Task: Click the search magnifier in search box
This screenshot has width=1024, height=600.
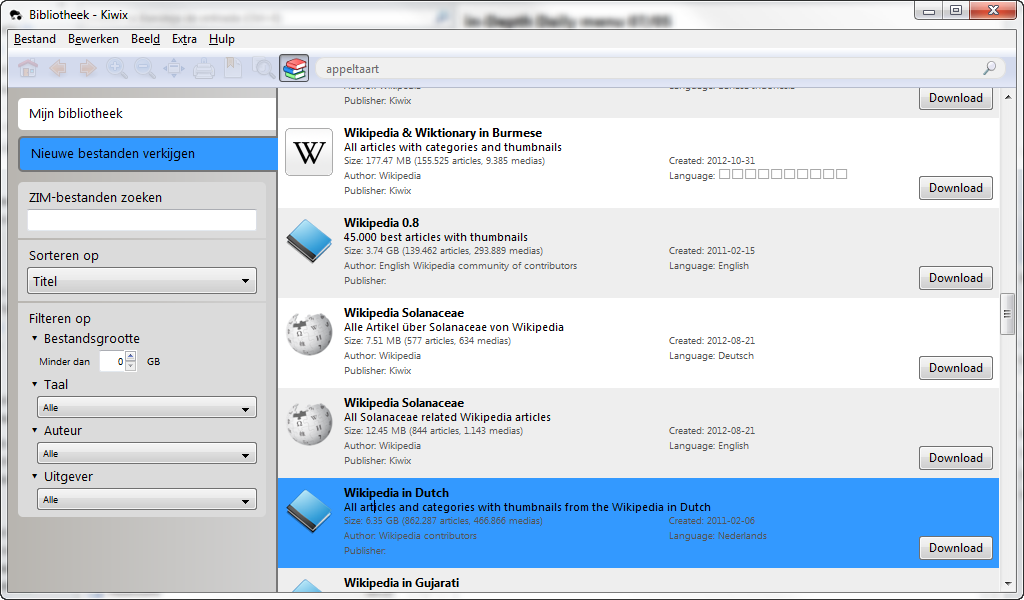Action: tap(989, 69)
